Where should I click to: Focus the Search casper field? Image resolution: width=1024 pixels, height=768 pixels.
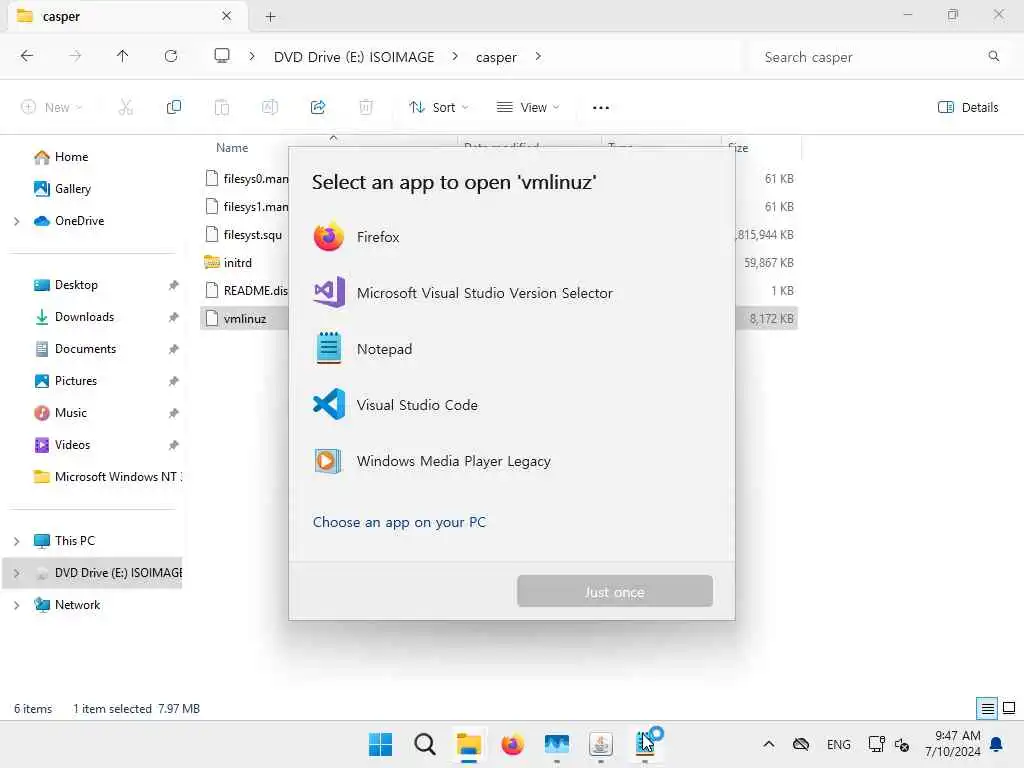tap(881, 57)
